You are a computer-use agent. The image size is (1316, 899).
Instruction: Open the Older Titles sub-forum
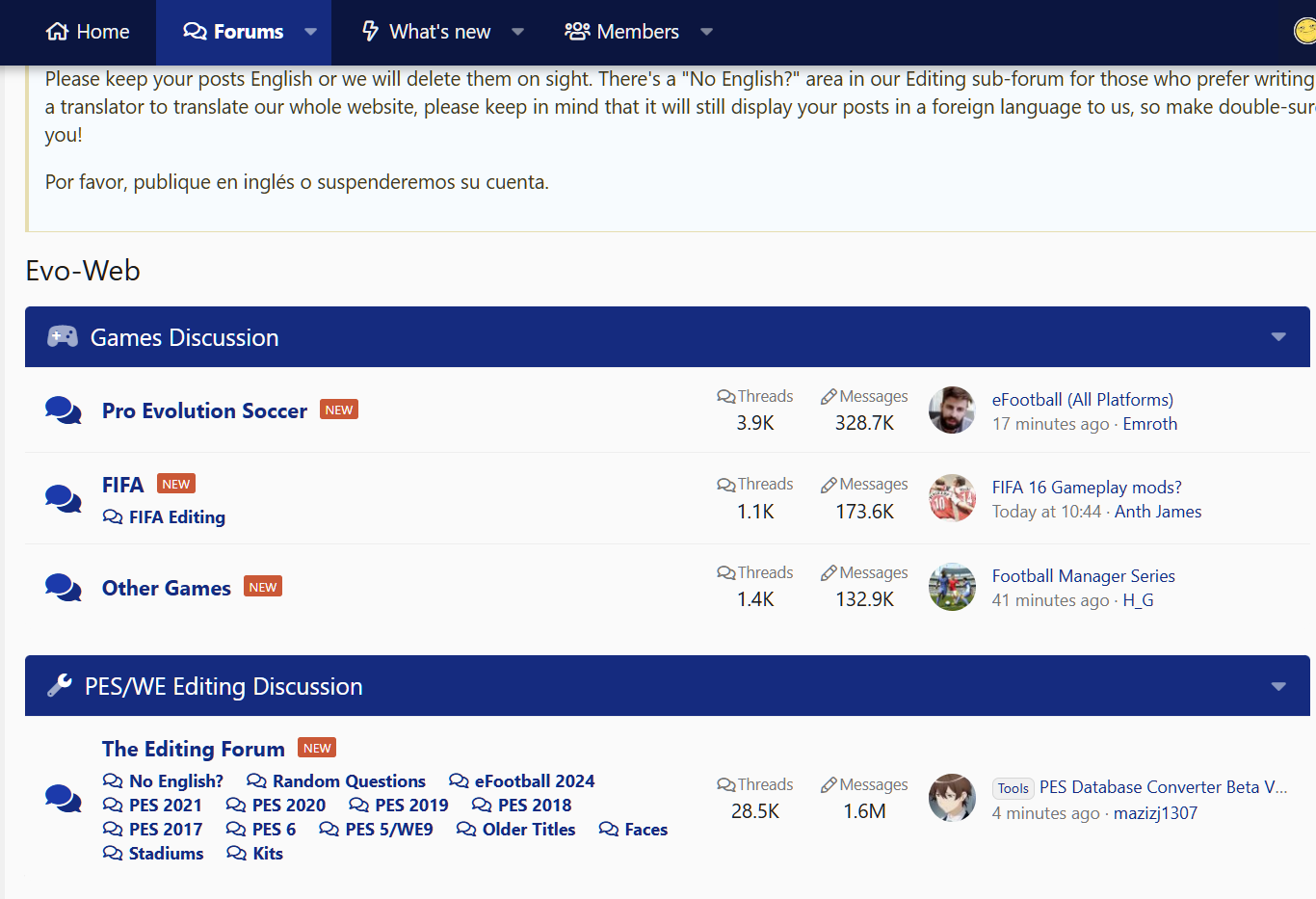(x=529, y=830)
